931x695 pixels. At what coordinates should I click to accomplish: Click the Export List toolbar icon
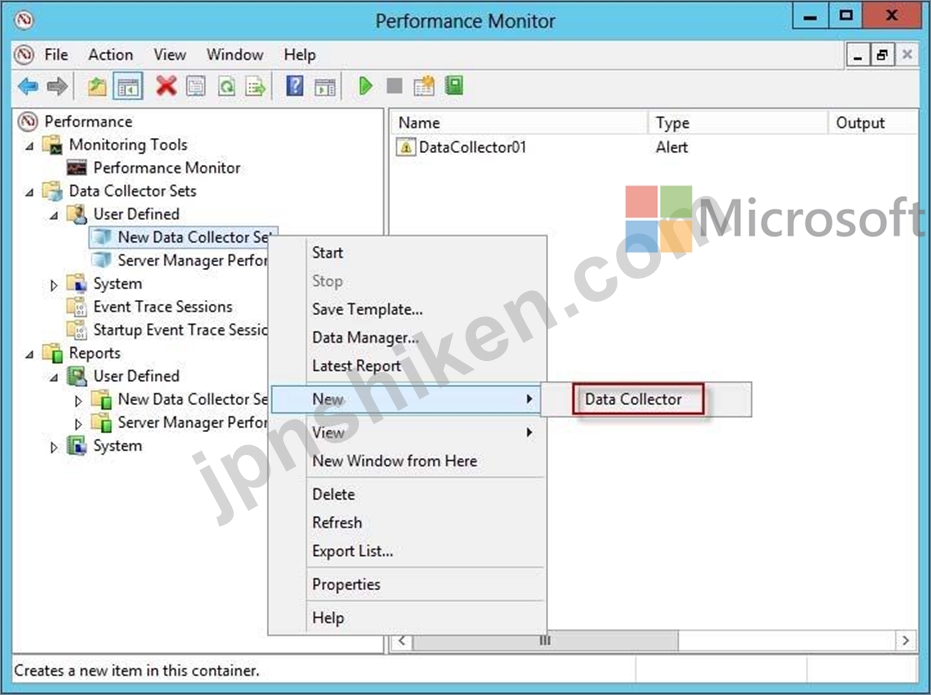(256, 87)
